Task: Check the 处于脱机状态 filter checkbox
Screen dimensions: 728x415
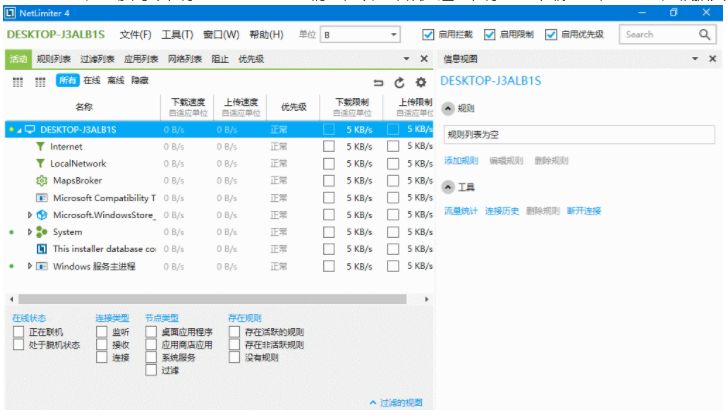Action: click(19, 345)
